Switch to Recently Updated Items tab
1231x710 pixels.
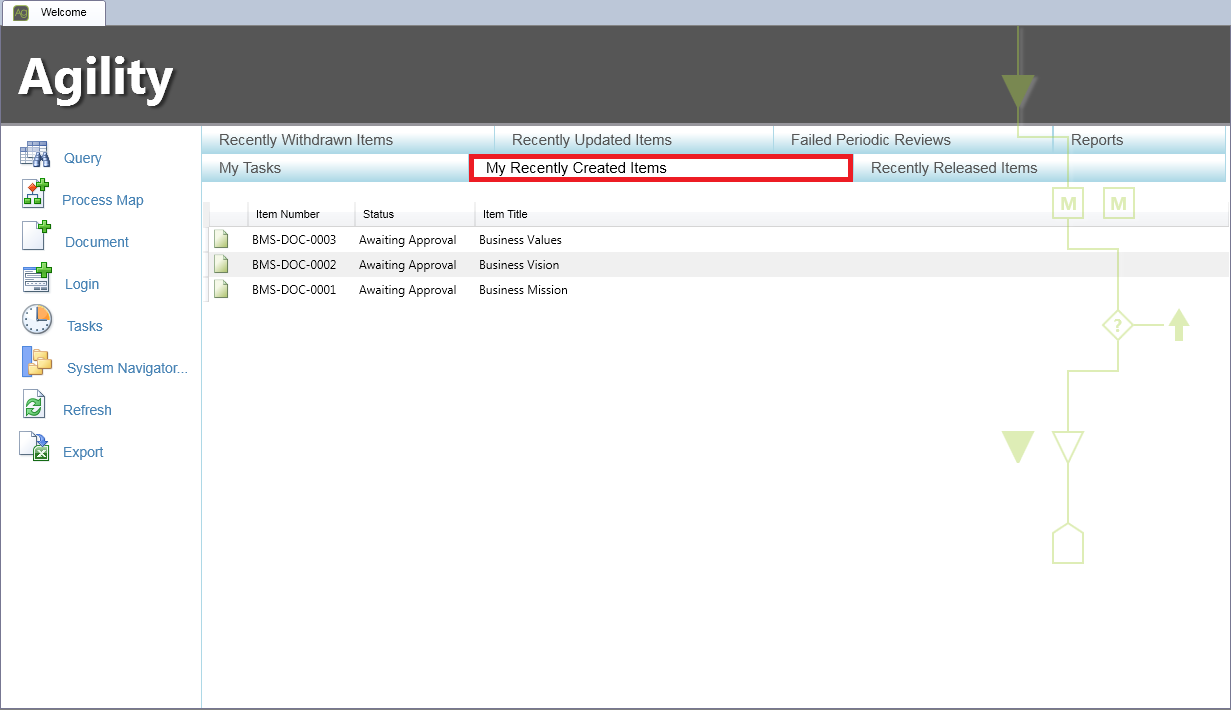tap(634, 140)
